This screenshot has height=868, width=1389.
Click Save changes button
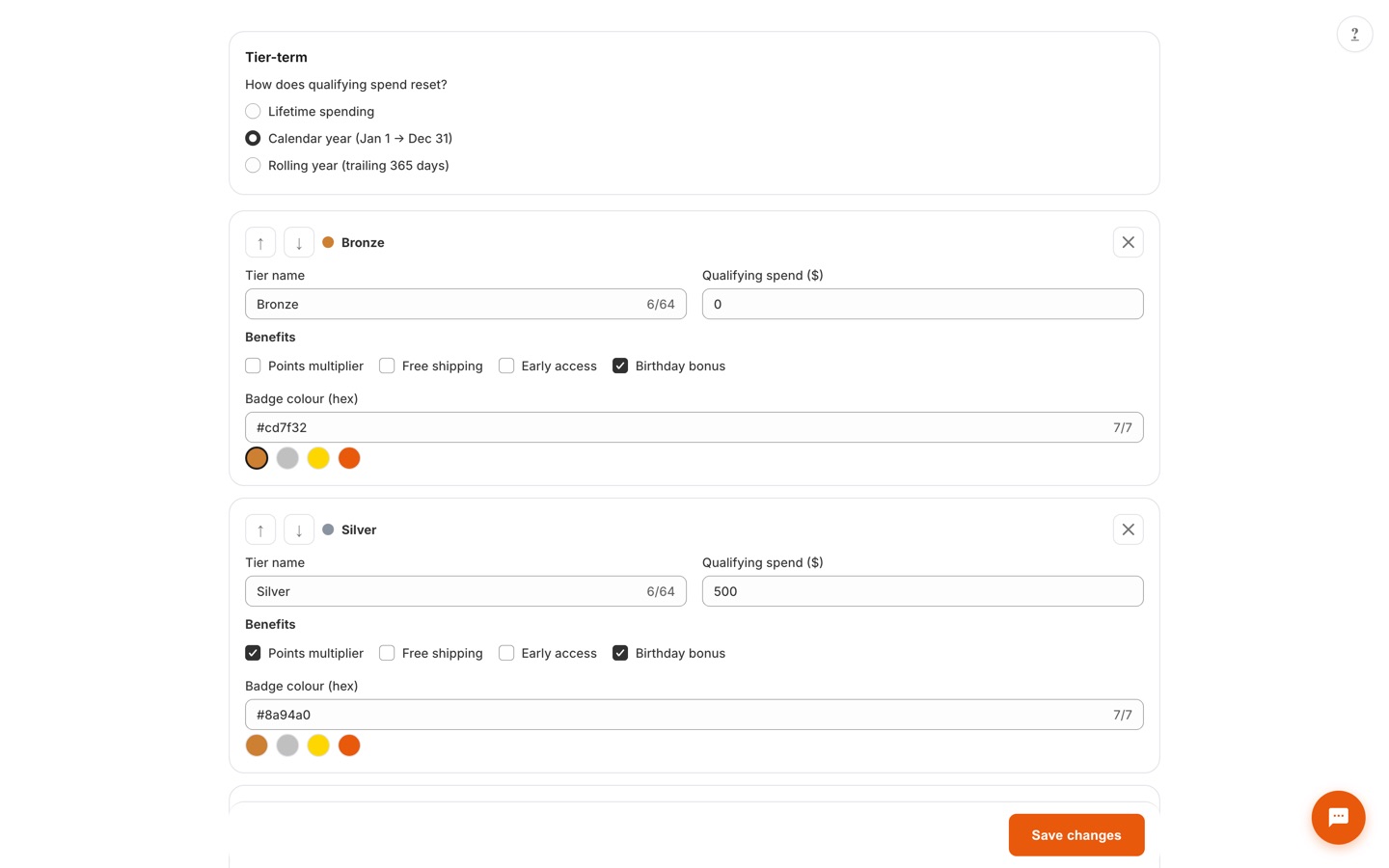[1076, 835]
